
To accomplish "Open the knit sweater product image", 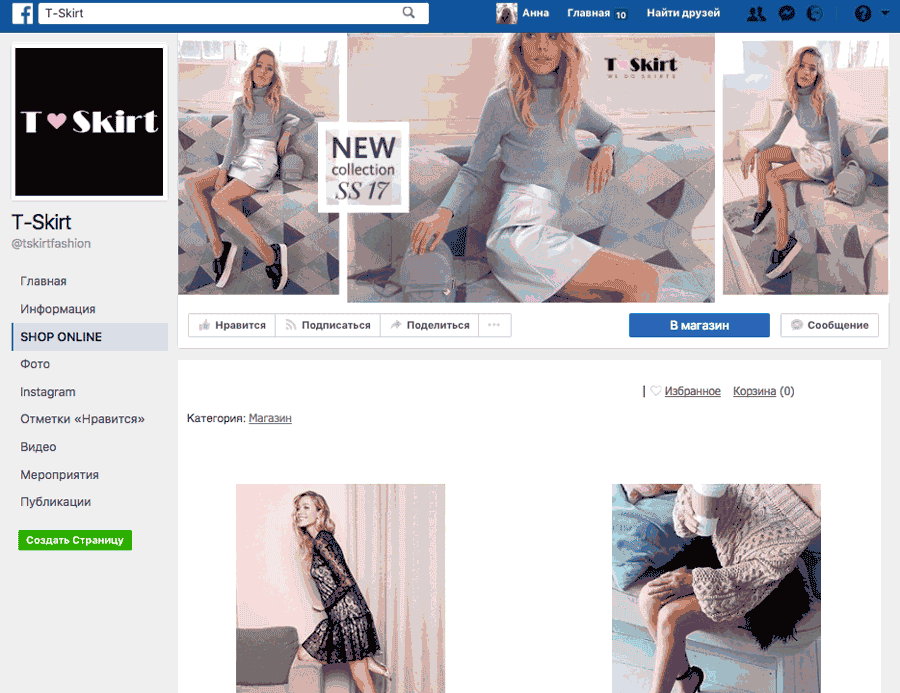I will pos(716,588).
